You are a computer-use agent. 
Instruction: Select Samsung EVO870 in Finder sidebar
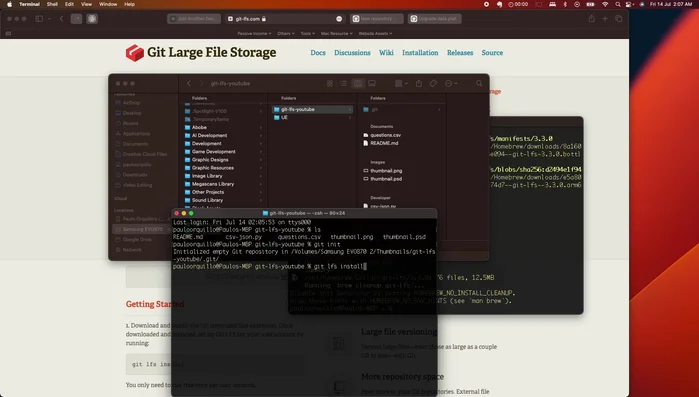click(x=143, y=229)
